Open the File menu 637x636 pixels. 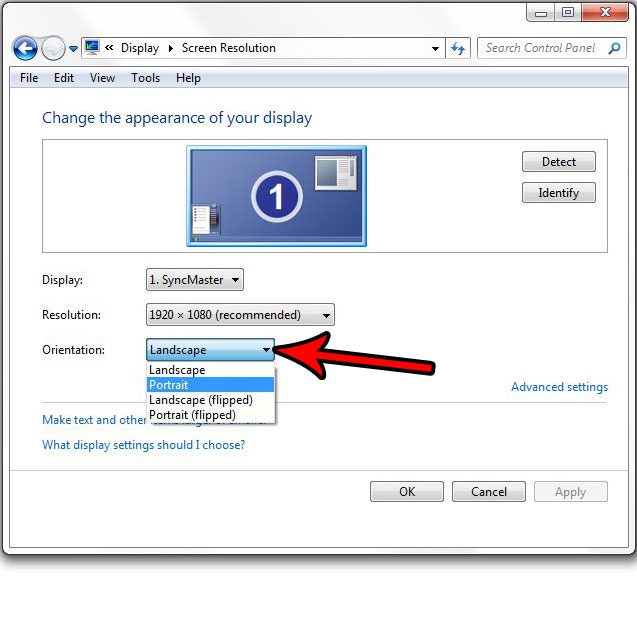click(29, 78)
